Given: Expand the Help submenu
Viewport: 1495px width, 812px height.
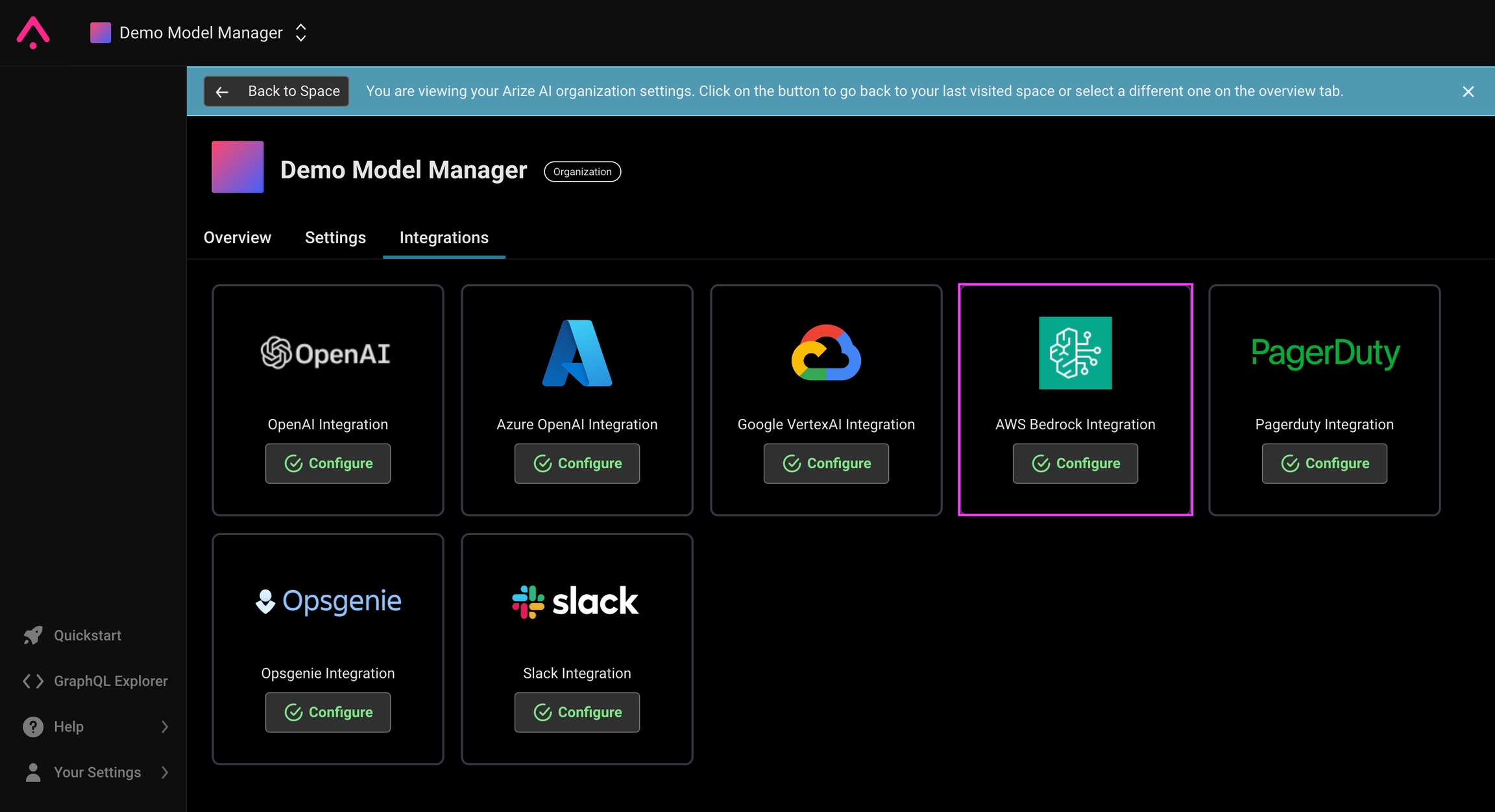Looking at the screenshot, I should (164, 726).
